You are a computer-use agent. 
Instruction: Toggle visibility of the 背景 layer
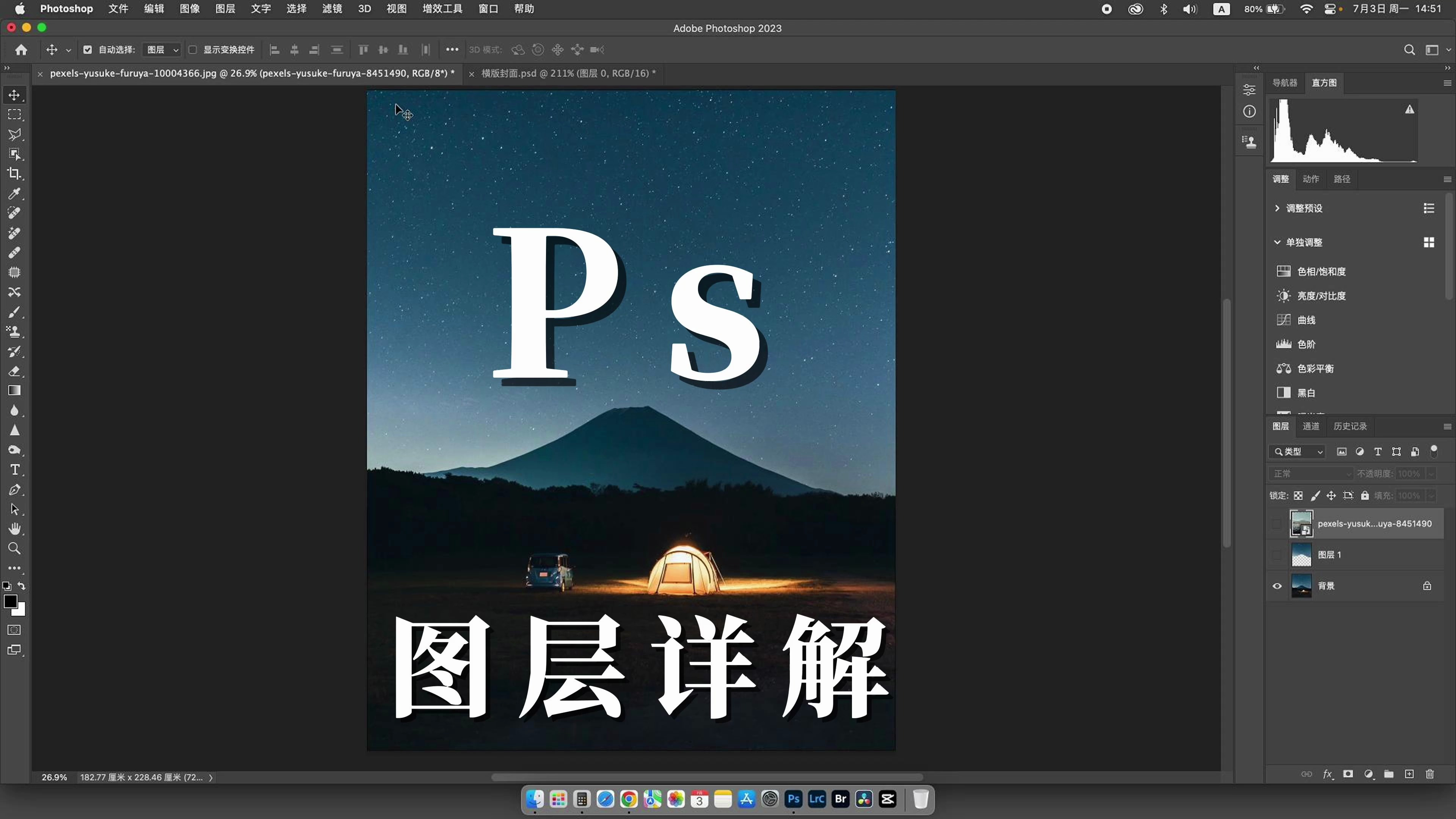[x=1277, y=586]
